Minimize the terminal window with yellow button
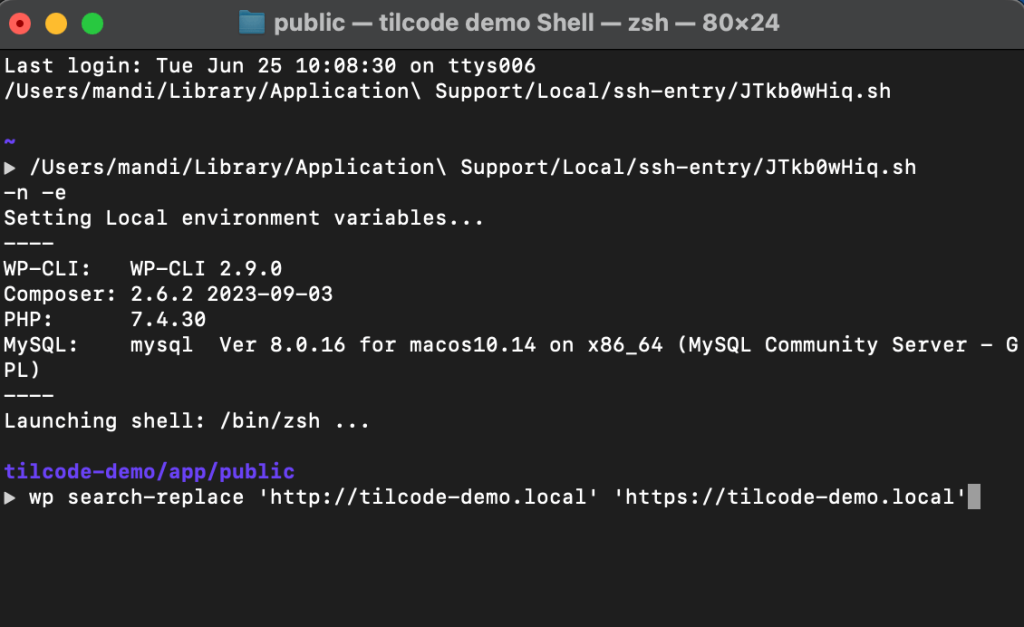Viewport: 1024px width, 627px height. click(x=56, y=22)
